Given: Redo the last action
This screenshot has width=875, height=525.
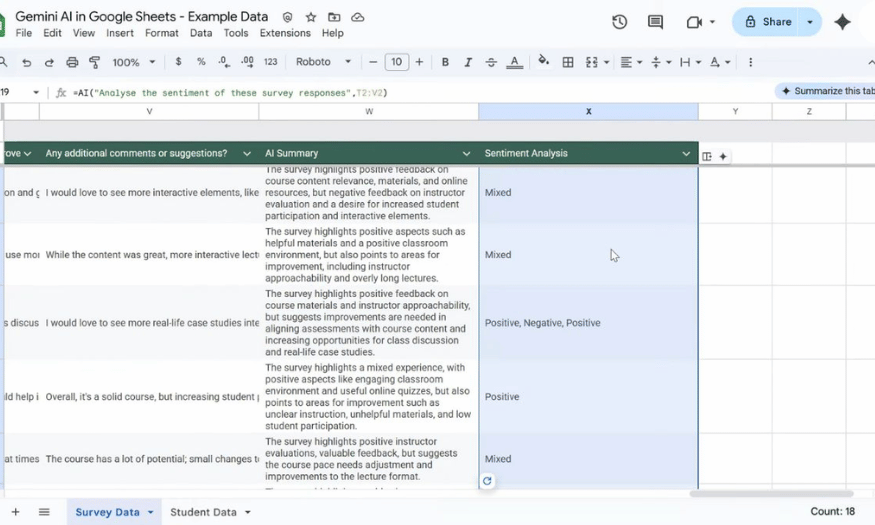Looking at the screenshot, I should [49, 62].
